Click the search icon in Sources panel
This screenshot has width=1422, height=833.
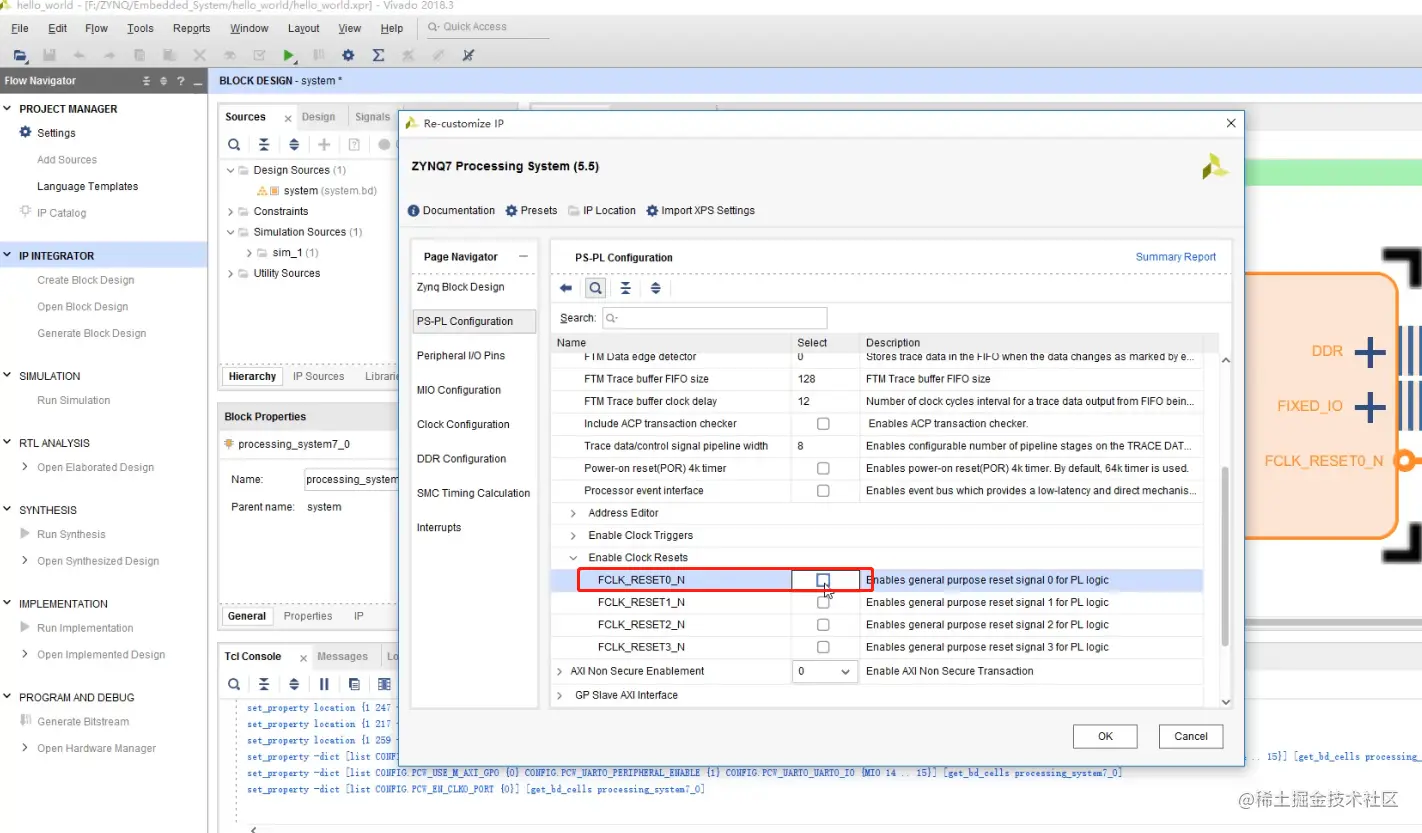(234, 144)
